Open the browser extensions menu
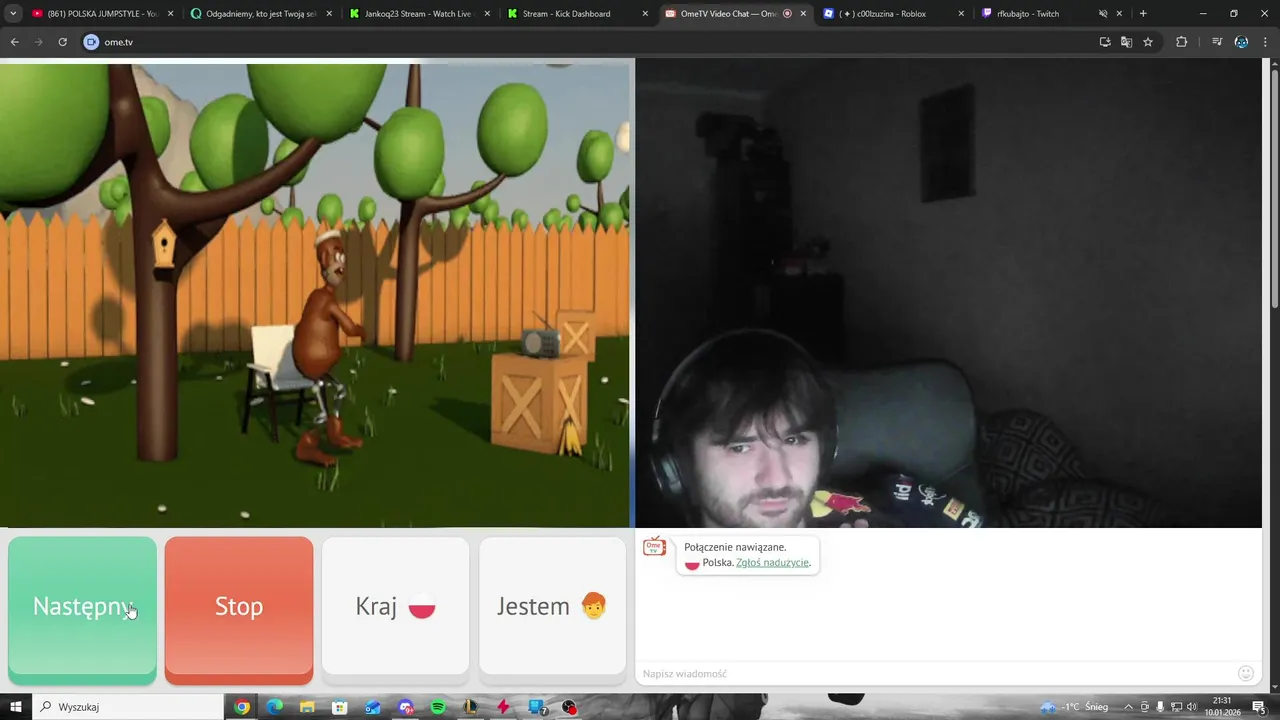 (x=1181, y=42)
